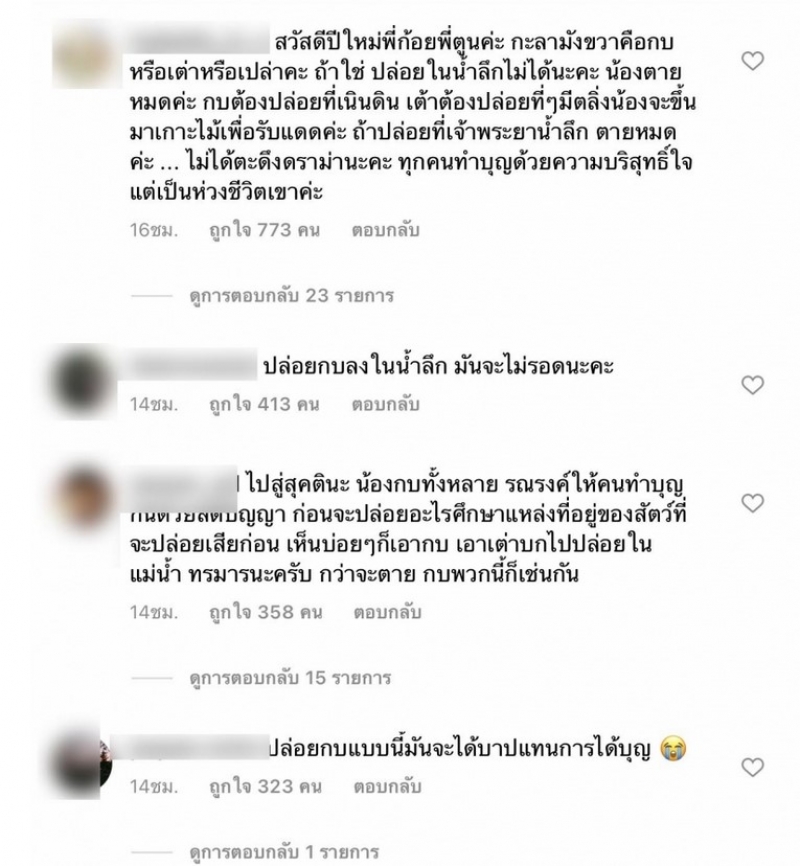Viewport: 800px width, 866px height.
Task: Expand ดูการตอบกลับ 23 รายการ replies
Action: tap(291, 296)
